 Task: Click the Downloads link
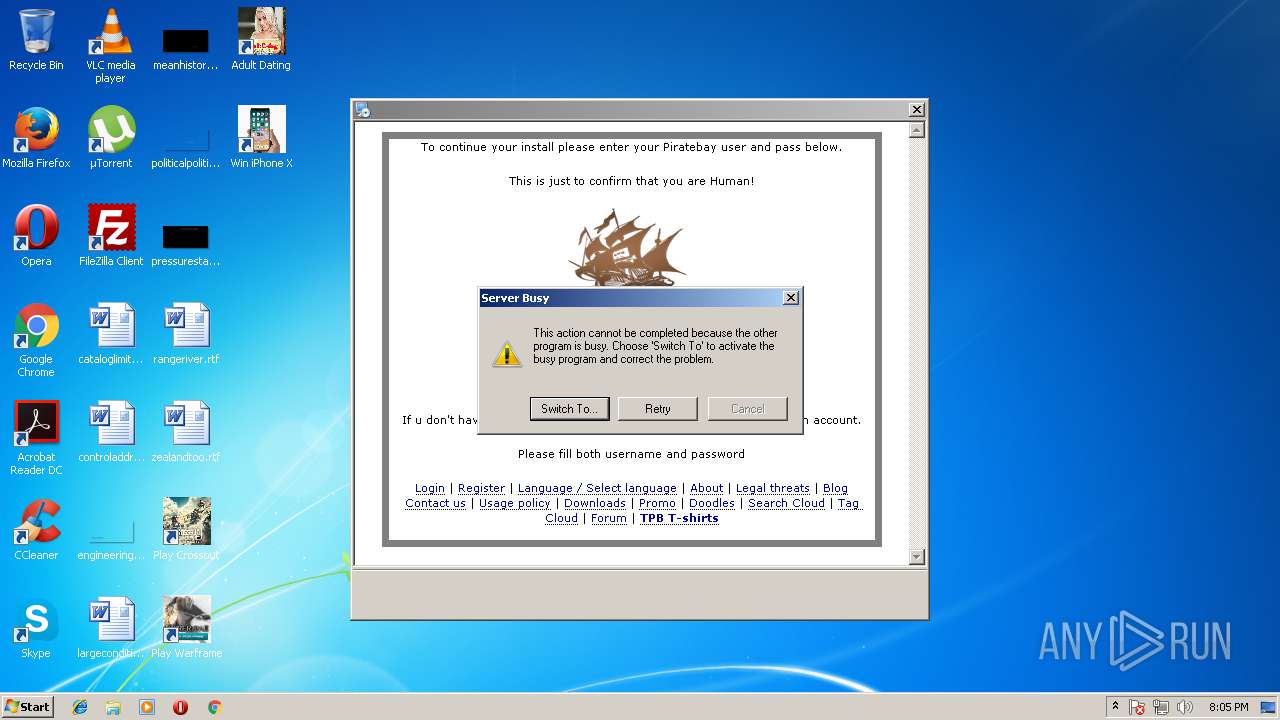[595, 503]
